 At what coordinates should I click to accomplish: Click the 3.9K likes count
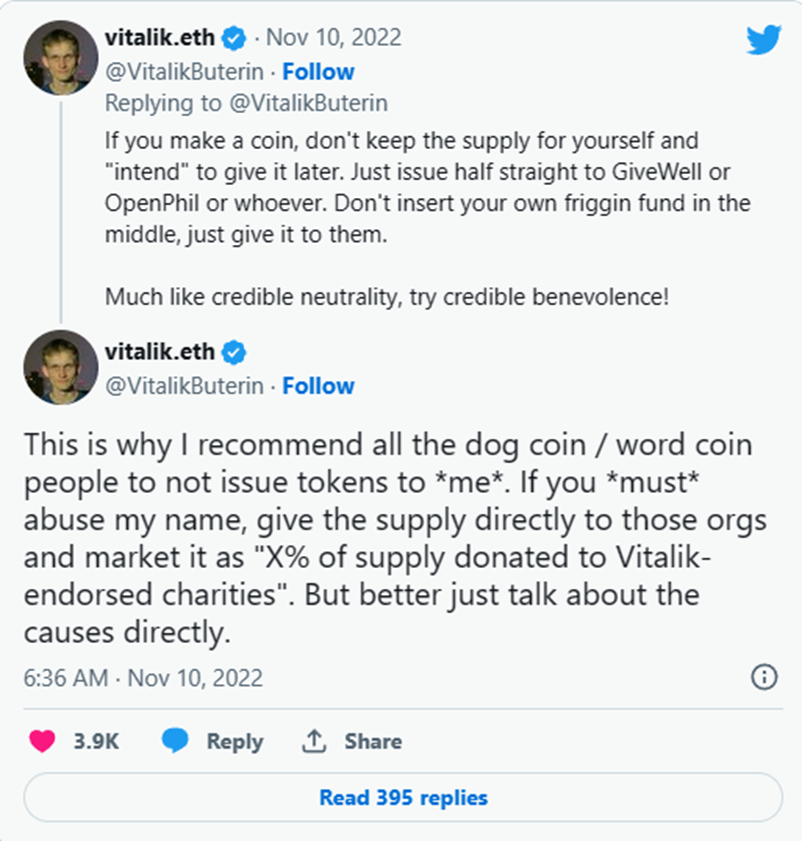pyautogui.click(x=97, y=741)
